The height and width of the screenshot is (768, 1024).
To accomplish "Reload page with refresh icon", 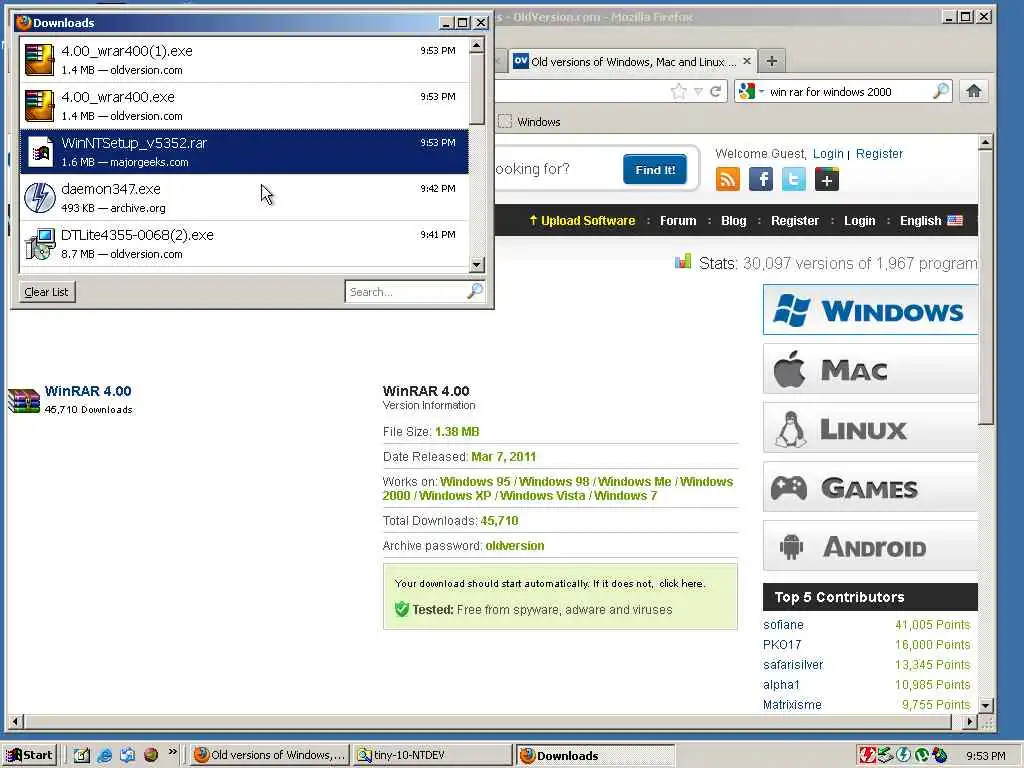I will 716,91.
